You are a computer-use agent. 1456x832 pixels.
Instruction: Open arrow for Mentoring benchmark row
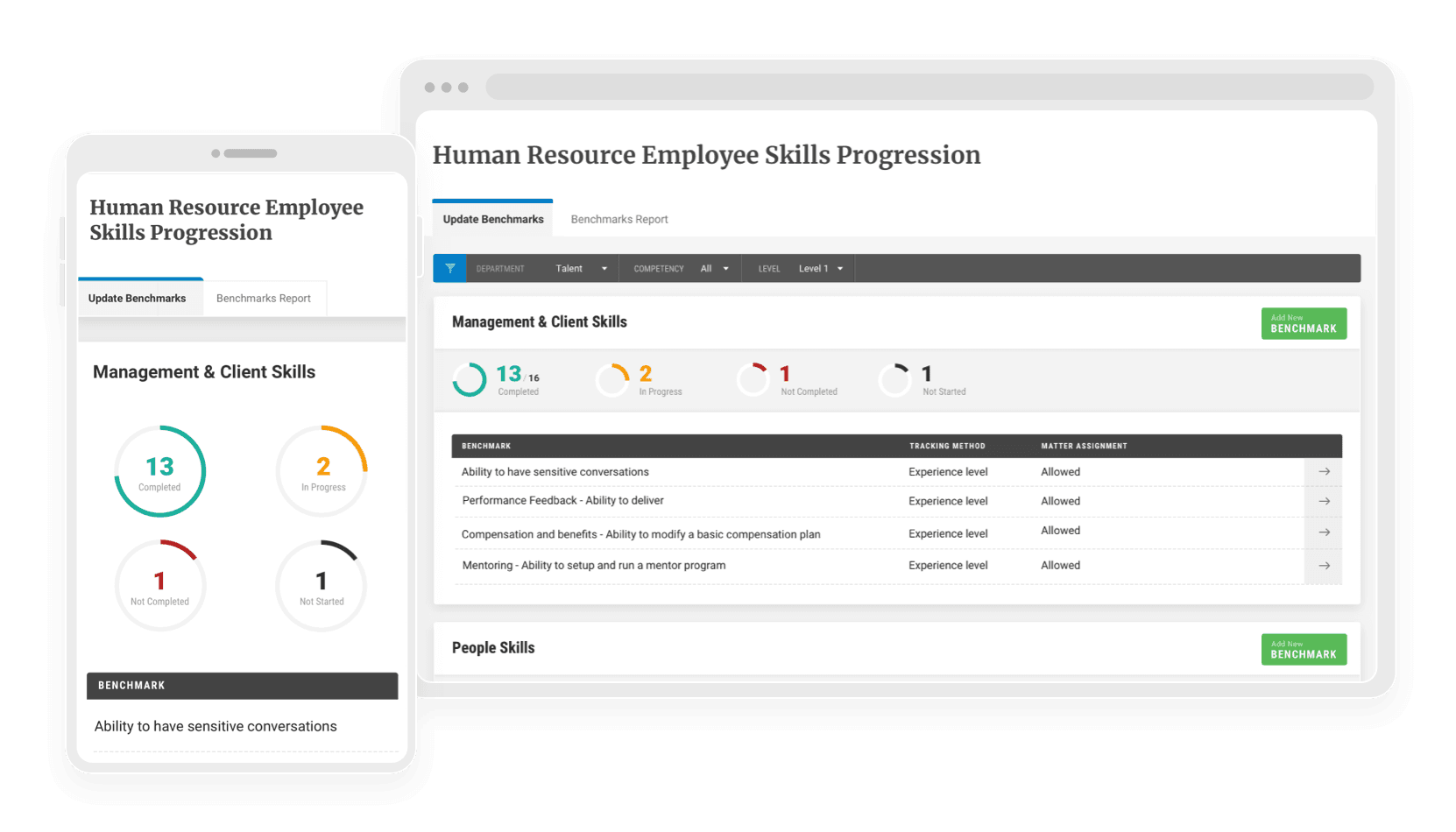coord(1324,566)
